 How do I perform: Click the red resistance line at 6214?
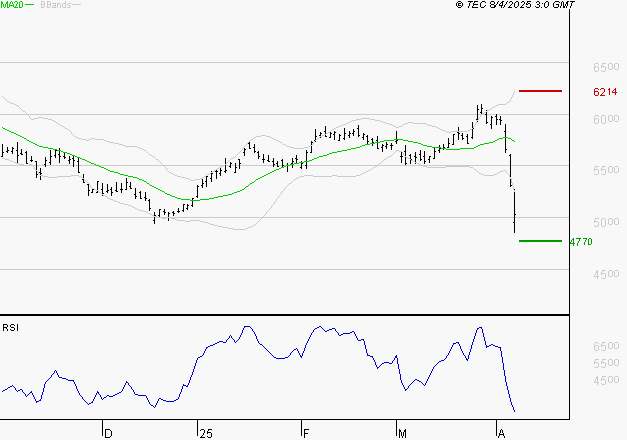(x=540, y=91)
